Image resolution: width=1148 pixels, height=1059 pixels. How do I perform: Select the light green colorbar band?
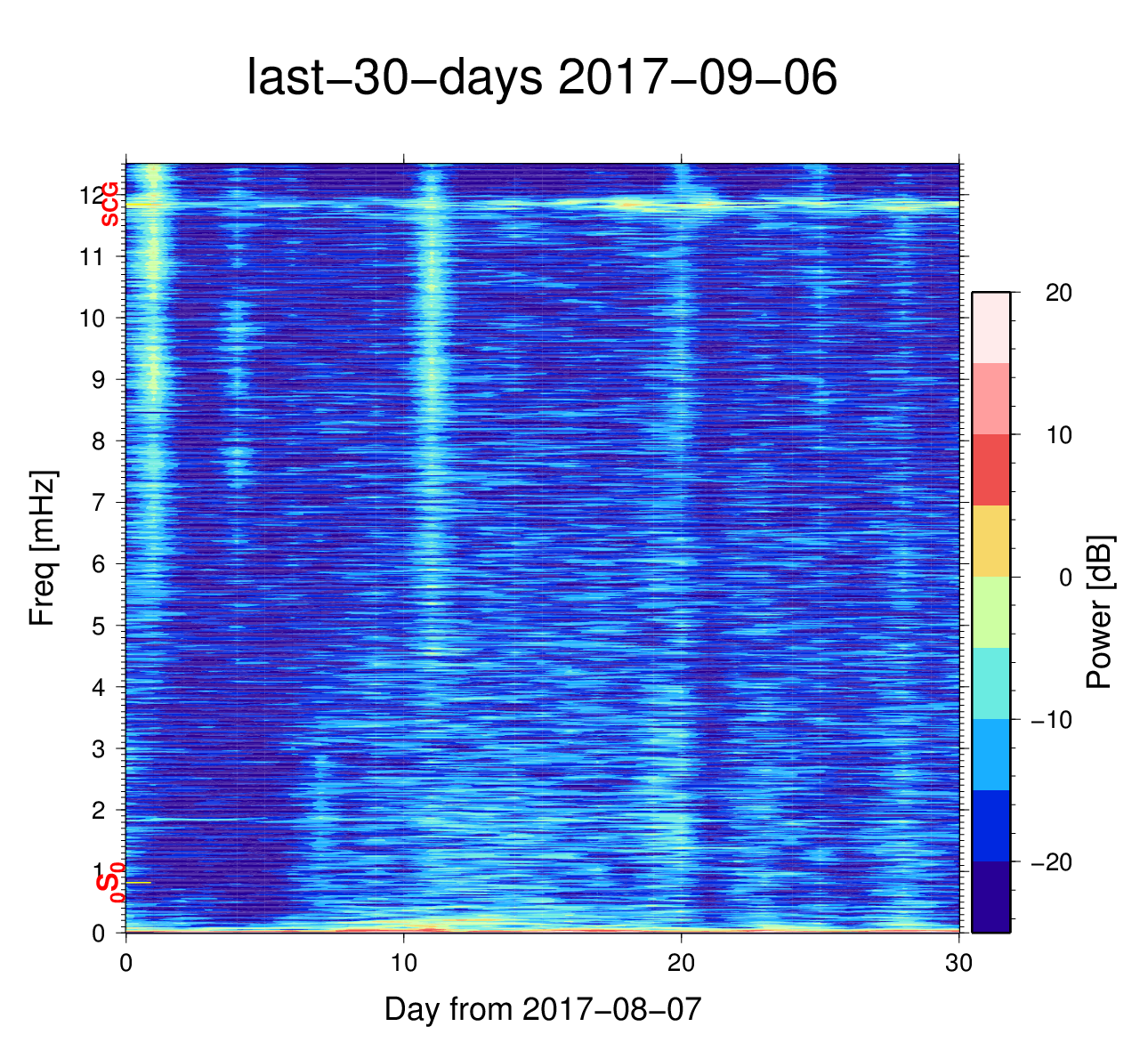(990, 611)
